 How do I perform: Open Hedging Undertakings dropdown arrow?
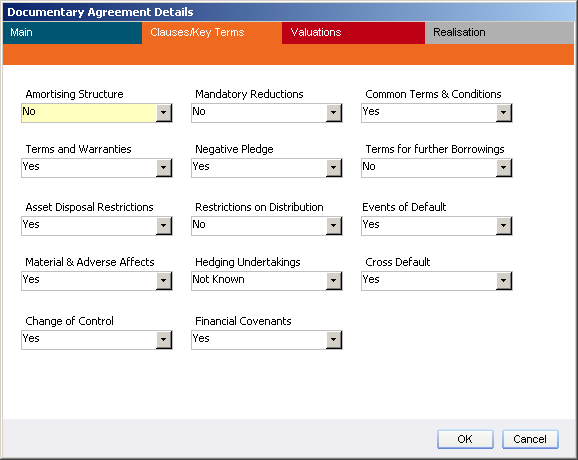tap(334, 280)
